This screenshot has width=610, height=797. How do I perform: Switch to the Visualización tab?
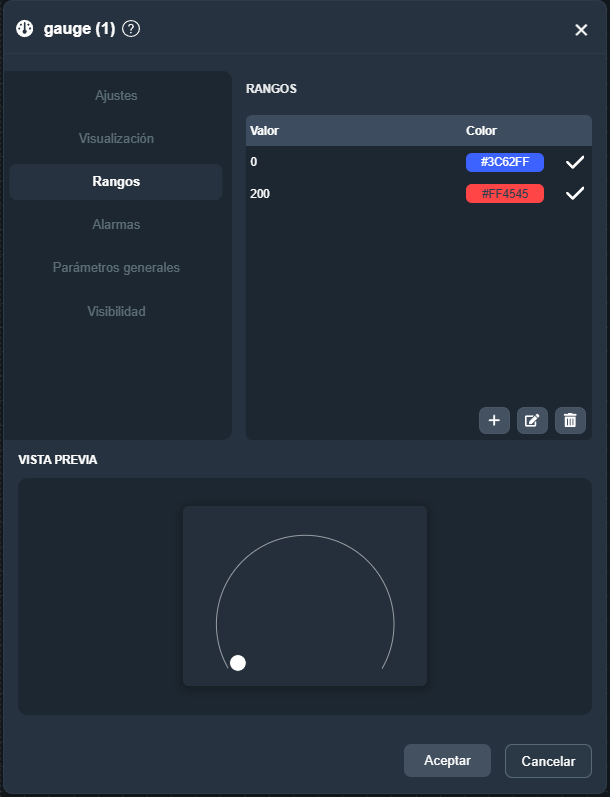pos(116,139)
